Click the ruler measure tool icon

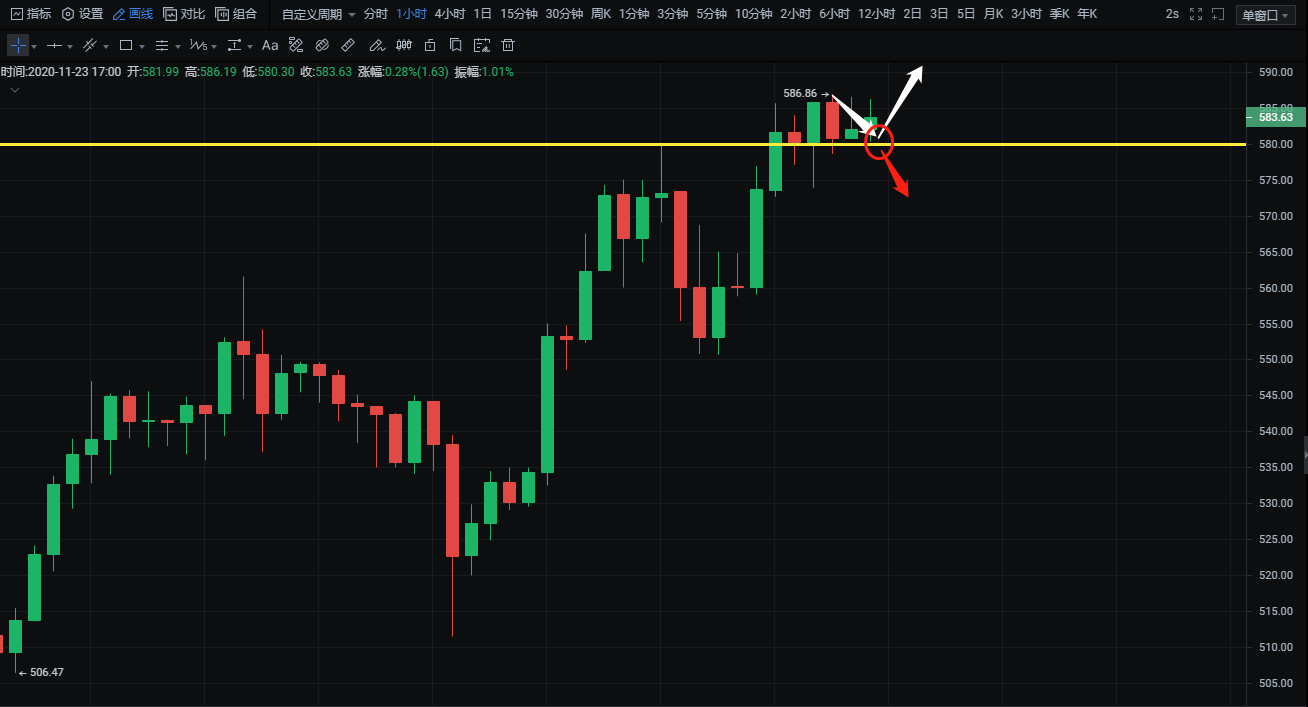tap(348, 46)
